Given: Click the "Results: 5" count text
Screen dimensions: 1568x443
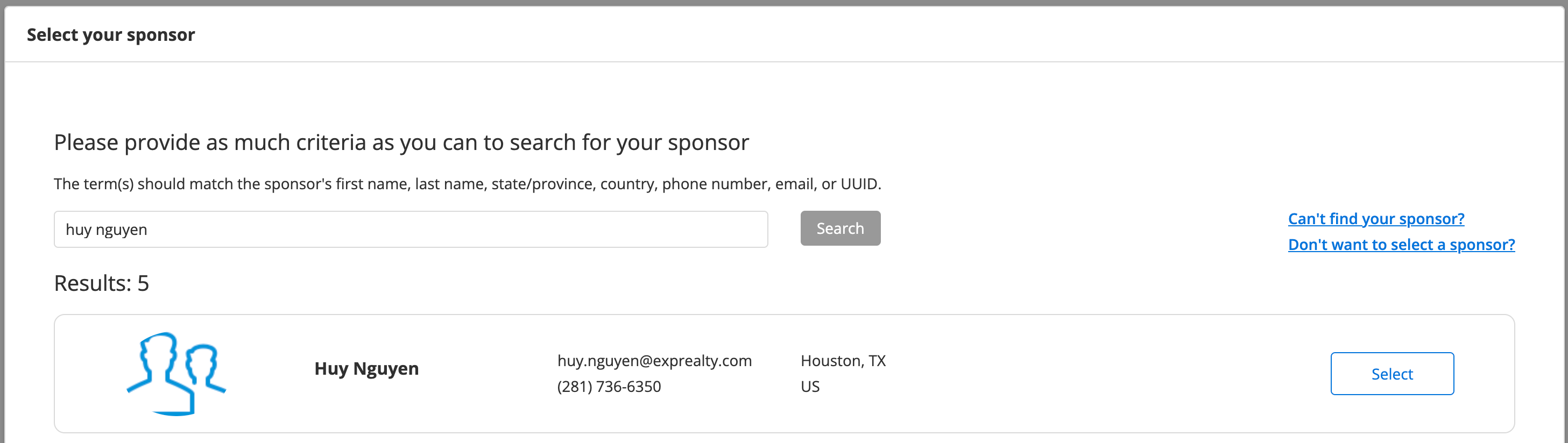Looking at the screenshot, I should [102, 283].
